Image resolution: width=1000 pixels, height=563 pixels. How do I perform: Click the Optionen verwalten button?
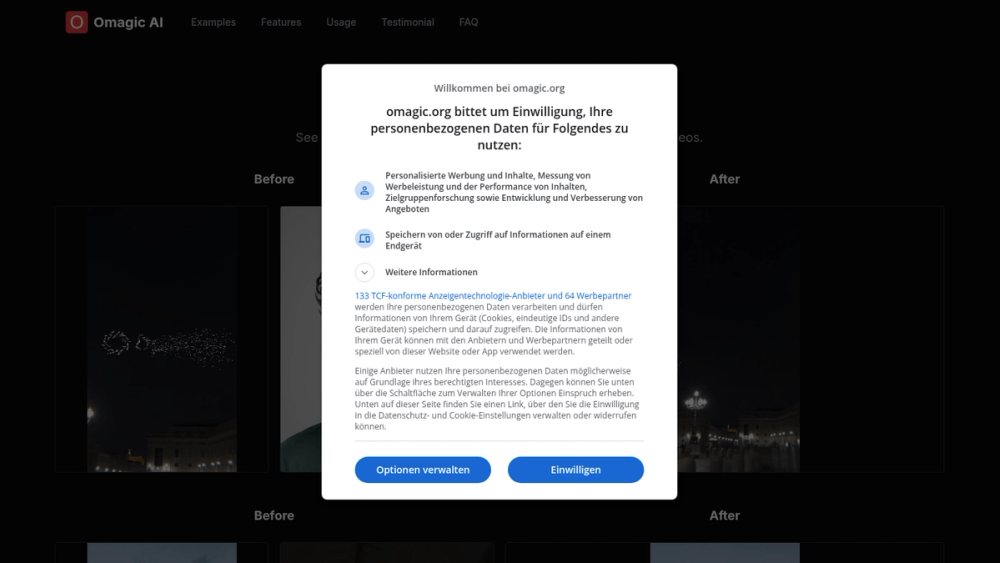coord(423,470)
